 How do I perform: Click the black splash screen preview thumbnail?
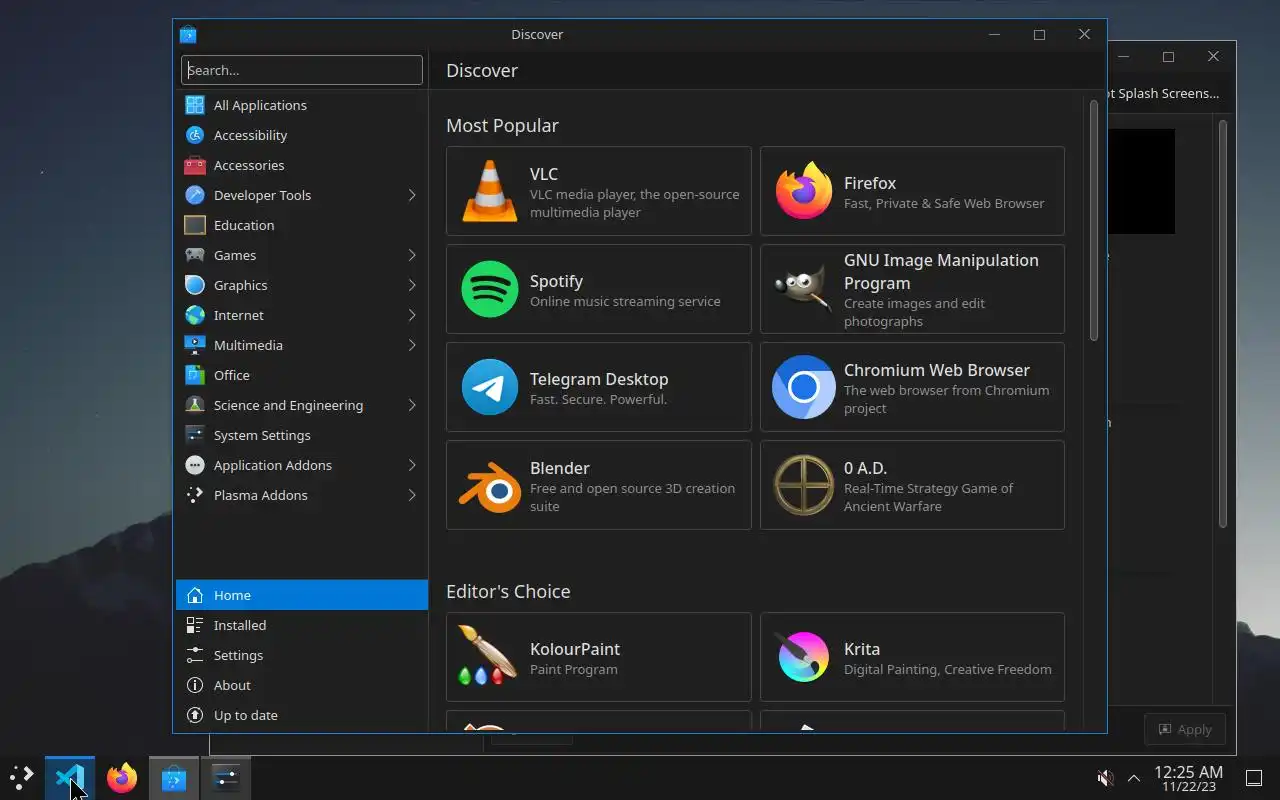(x=1141, y=181)
